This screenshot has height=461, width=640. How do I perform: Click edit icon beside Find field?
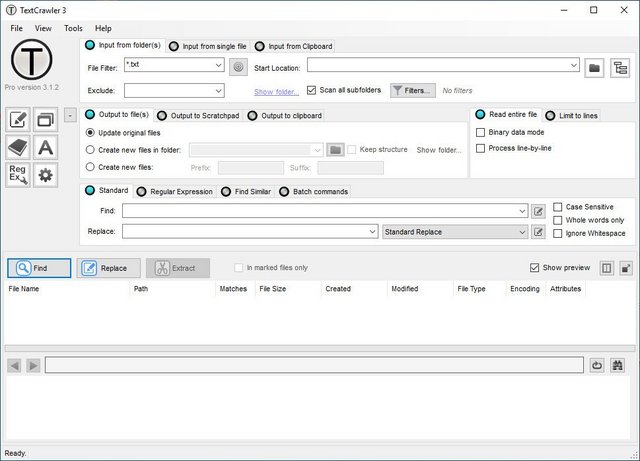538,211
